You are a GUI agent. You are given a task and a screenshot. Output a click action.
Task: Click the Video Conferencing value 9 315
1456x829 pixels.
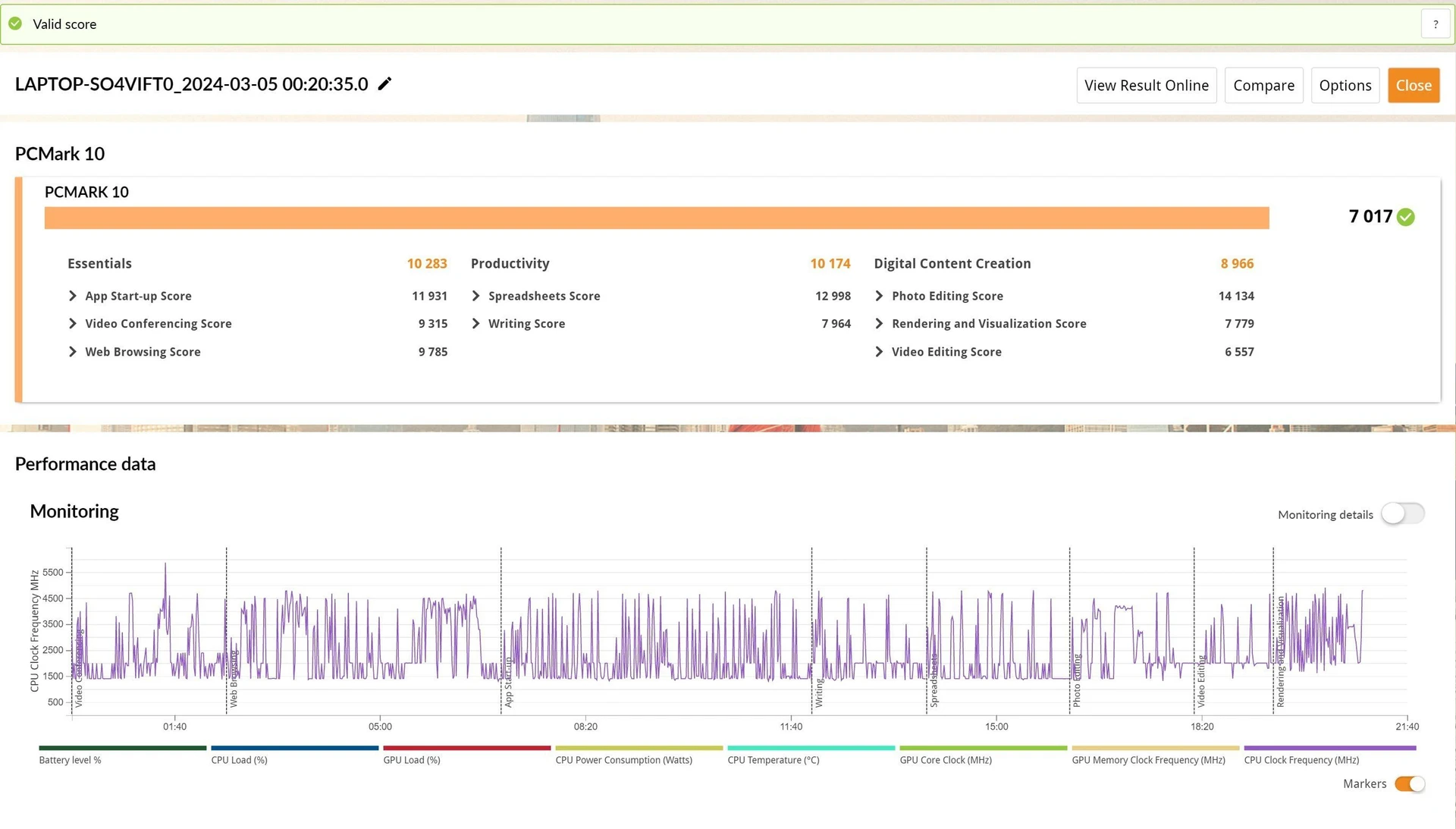pos(432,323)
